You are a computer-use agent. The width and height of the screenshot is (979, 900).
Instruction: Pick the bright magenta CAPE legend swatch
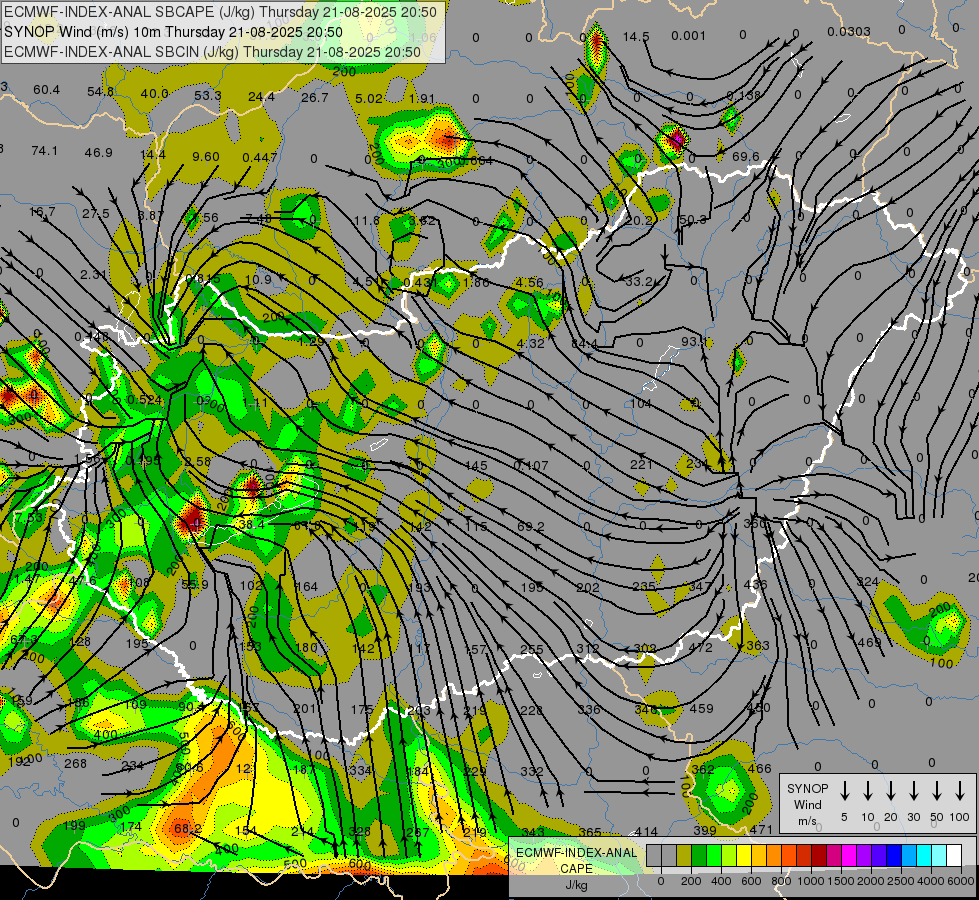click(849, 855)
